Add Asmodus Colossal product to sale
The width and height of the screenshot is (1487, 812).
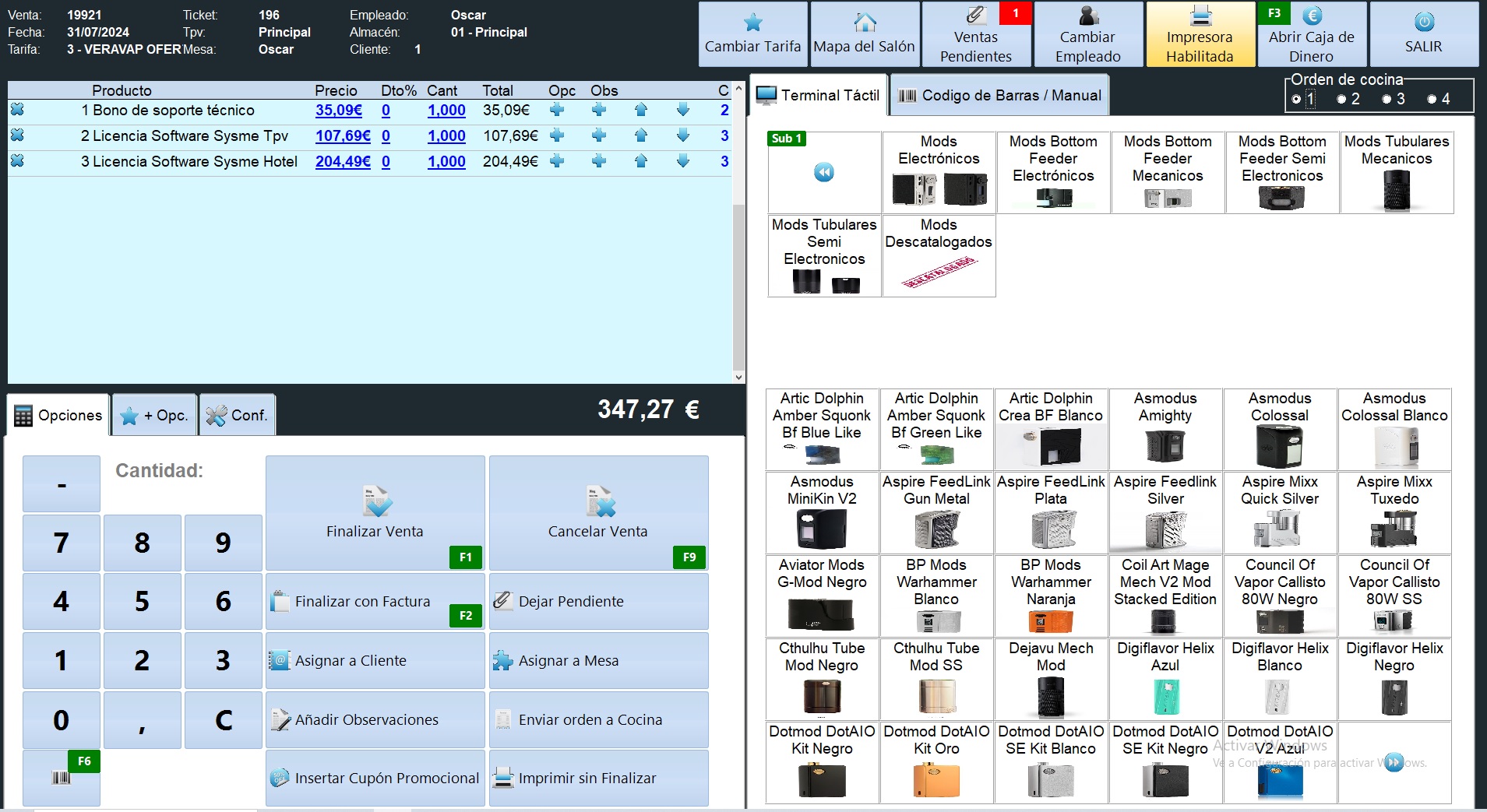point(1279,429)
